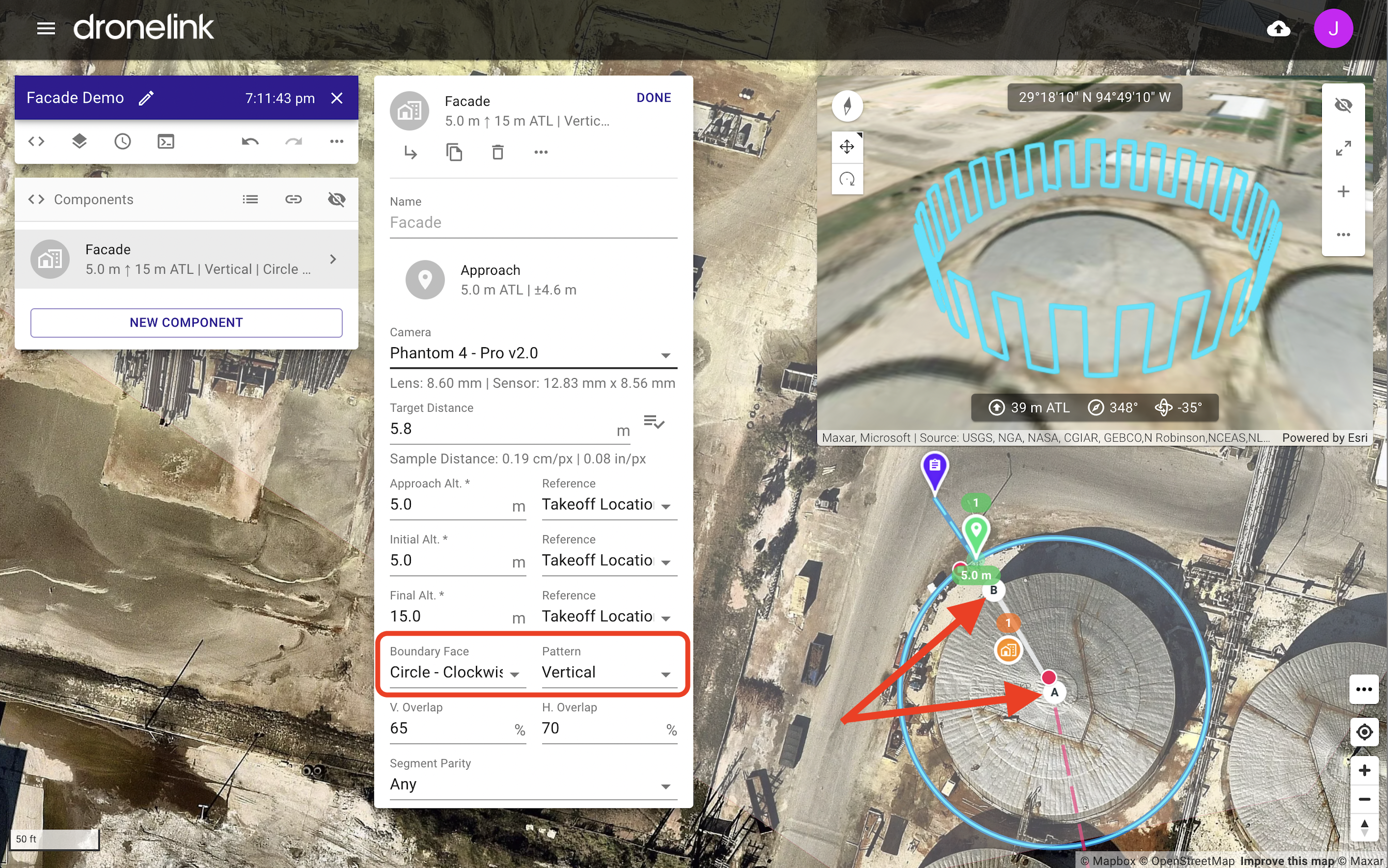
Task: Show components list view
Action: point(250,199)
